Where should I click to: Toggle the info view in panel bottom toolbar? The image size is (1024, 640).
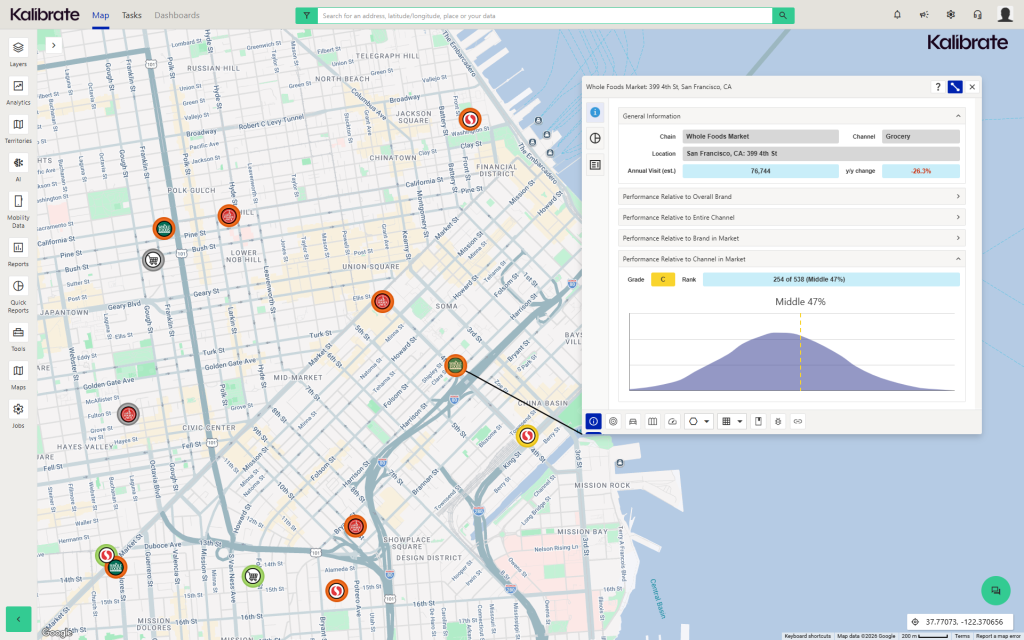(594, 422)
